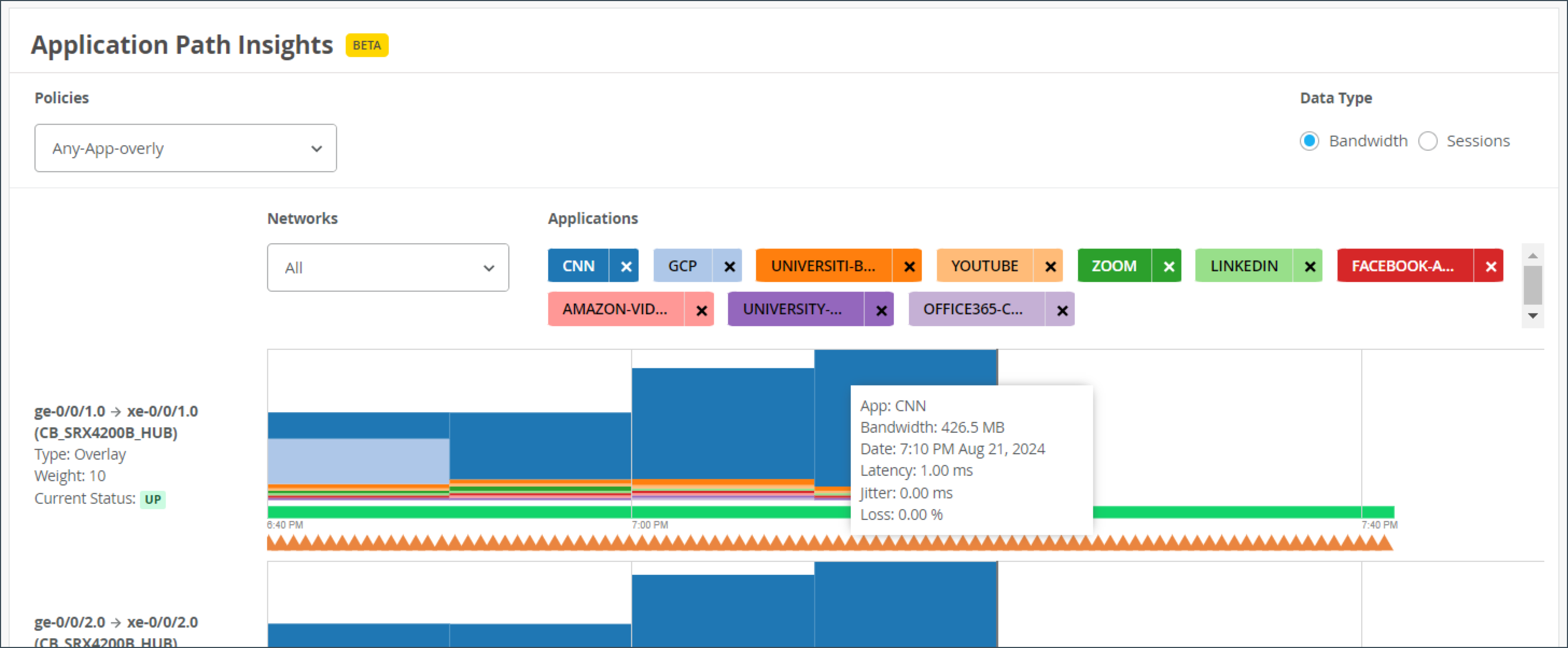Open the Networks dropdown set to All
The image size is (1568, 648).
(388, 267)
